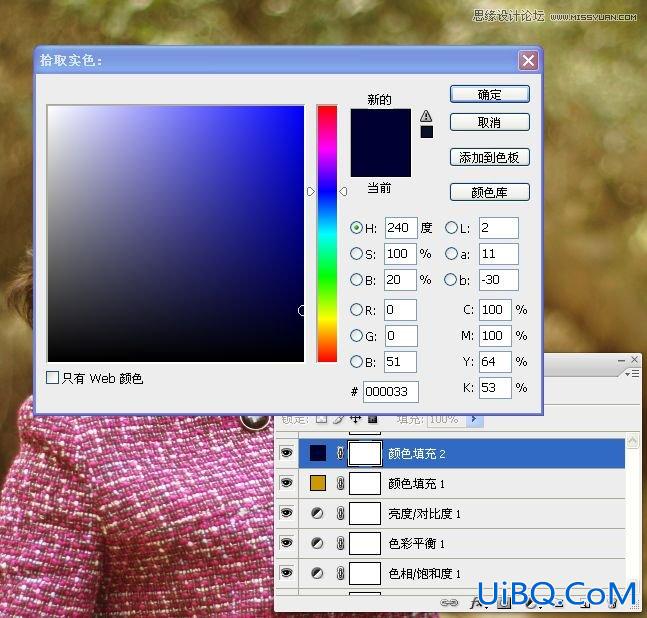
Task: Click the C field showing 100
Action: 495,310
